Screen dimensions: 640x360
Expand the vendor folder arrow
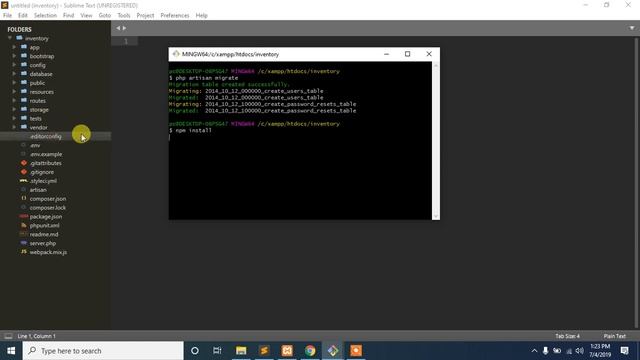(14, 127)
